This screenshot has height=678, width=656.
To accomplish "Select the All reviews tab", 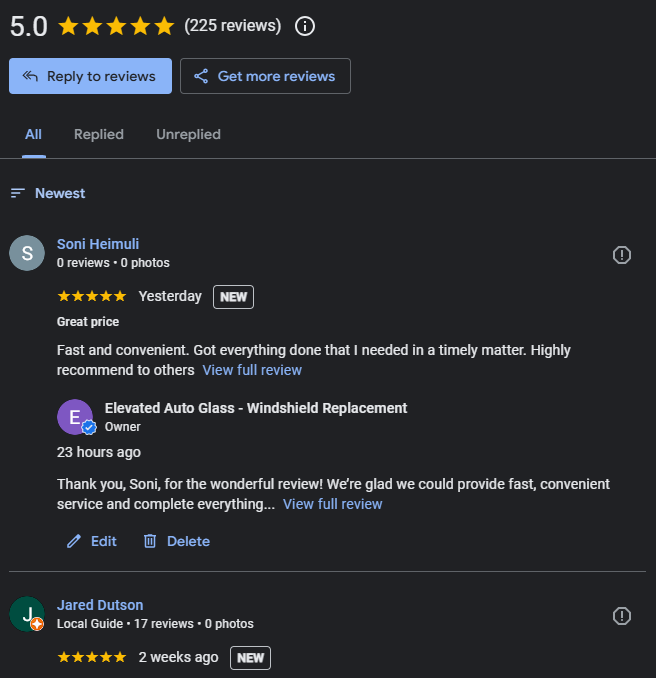I will 34,134.
